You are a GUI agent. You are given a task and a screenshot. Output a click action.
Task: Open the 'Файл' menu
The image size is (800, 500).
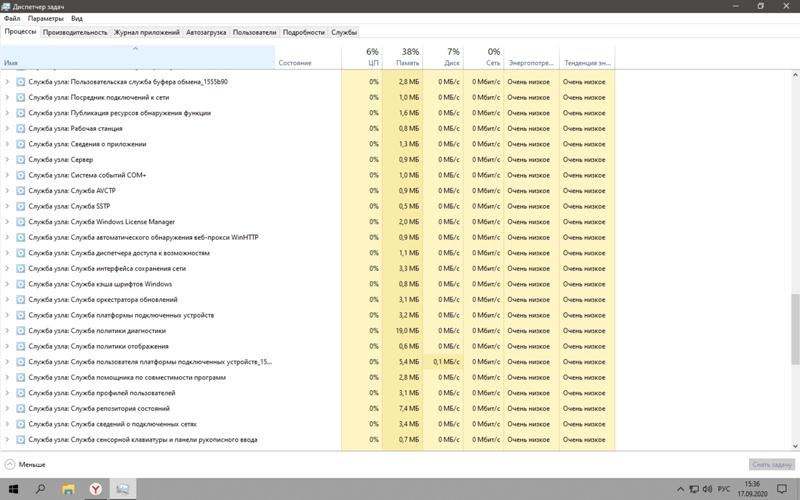[12, 18]
